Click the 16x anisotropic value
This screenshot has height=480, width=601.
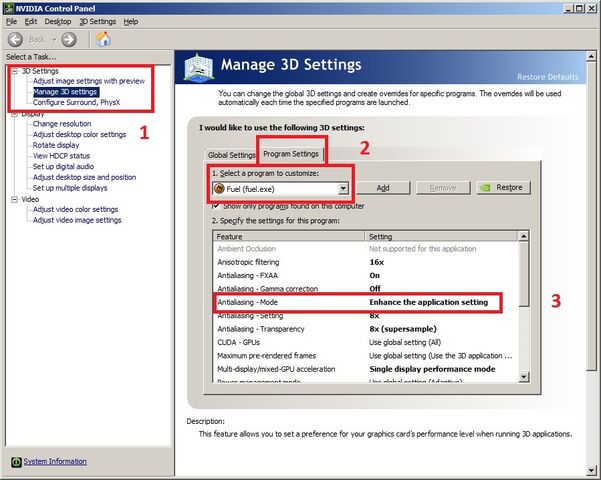tap(377, 262)
